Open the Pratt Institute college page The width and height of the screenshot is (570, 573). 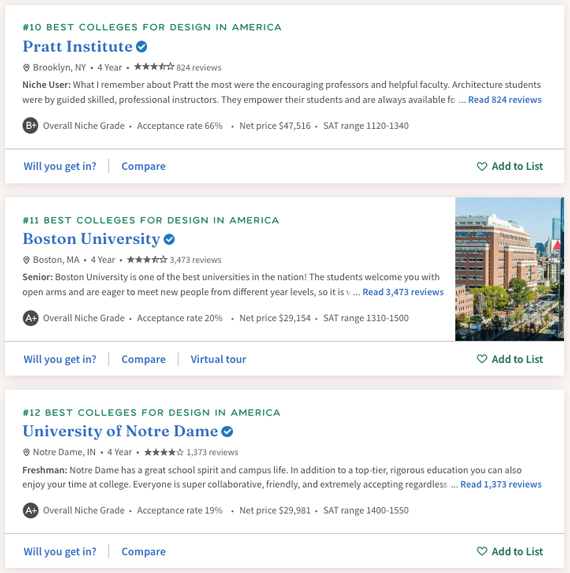tap(77, 47)
